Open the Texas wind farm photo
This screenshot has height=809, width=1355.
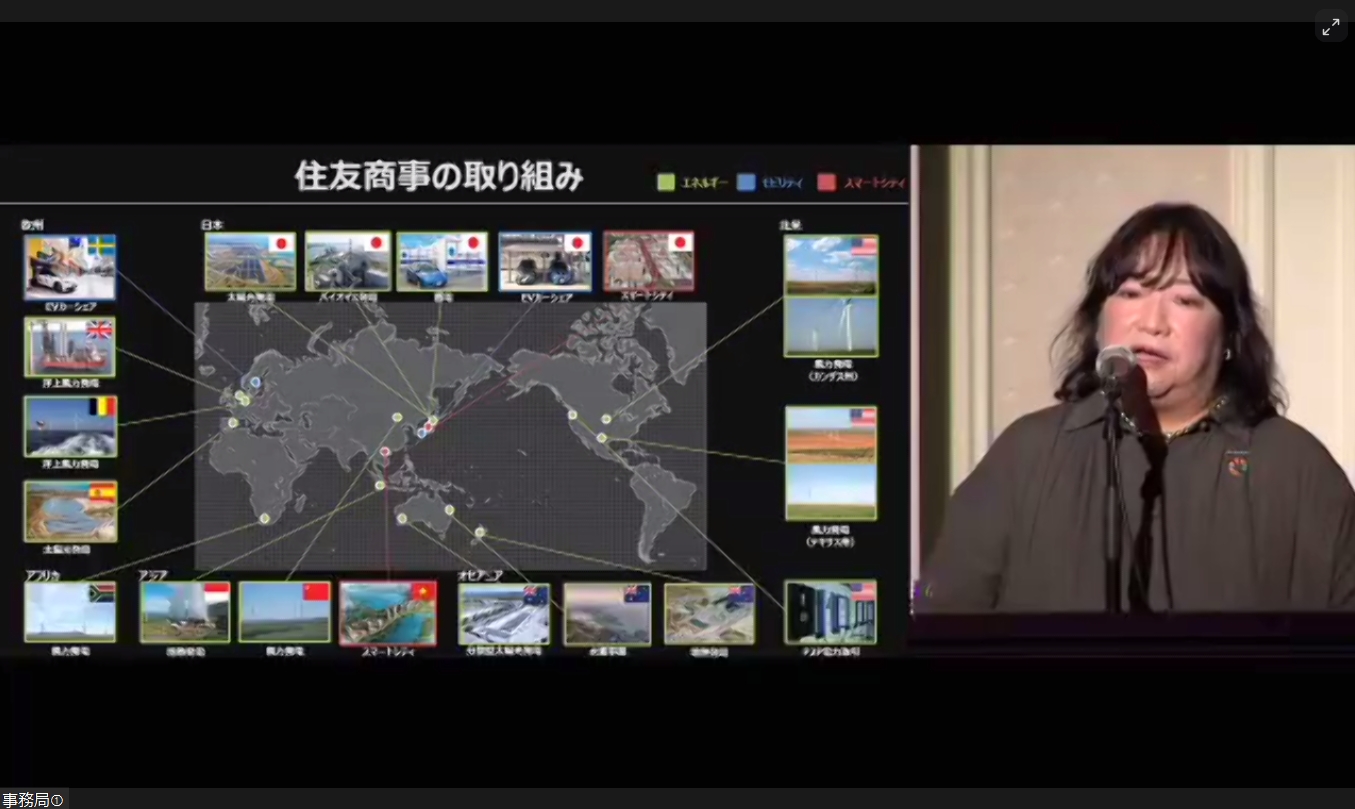[x=831, y=463]
